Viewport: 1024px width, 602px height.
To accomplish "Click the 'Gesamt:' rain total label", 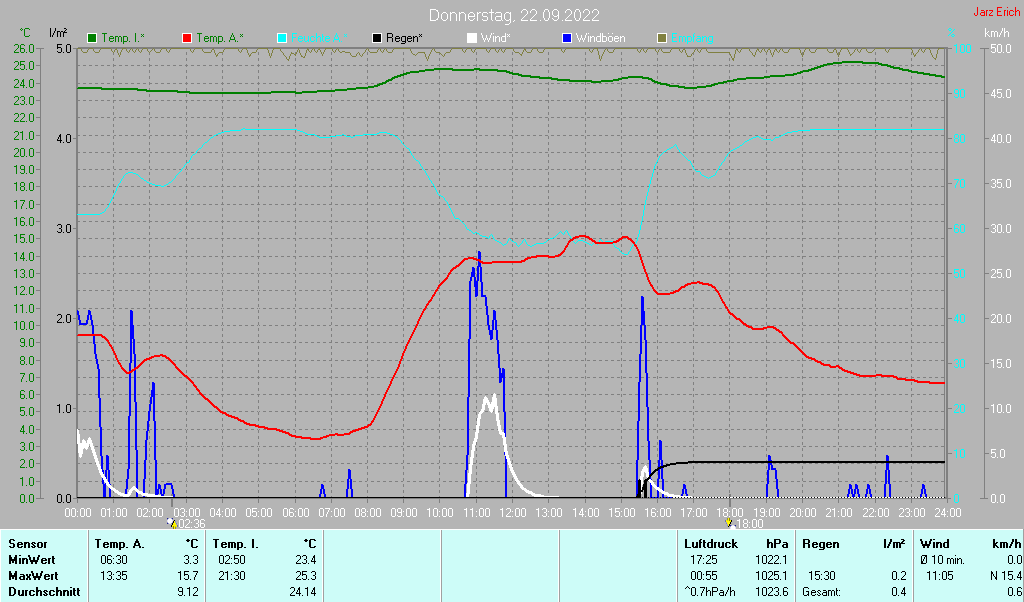I will pos(822,592).
